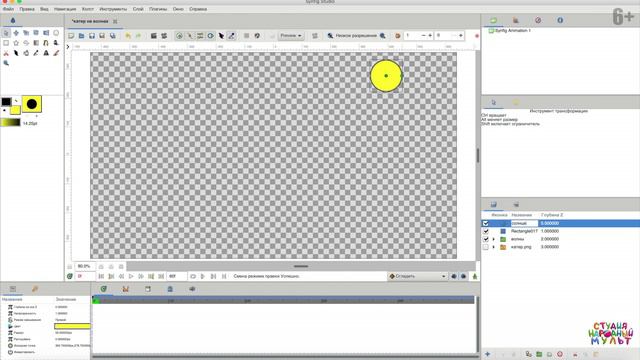Click the magnifier icon left of resolution label
Viewport: 640px width, 360px height.
point(330,36)
